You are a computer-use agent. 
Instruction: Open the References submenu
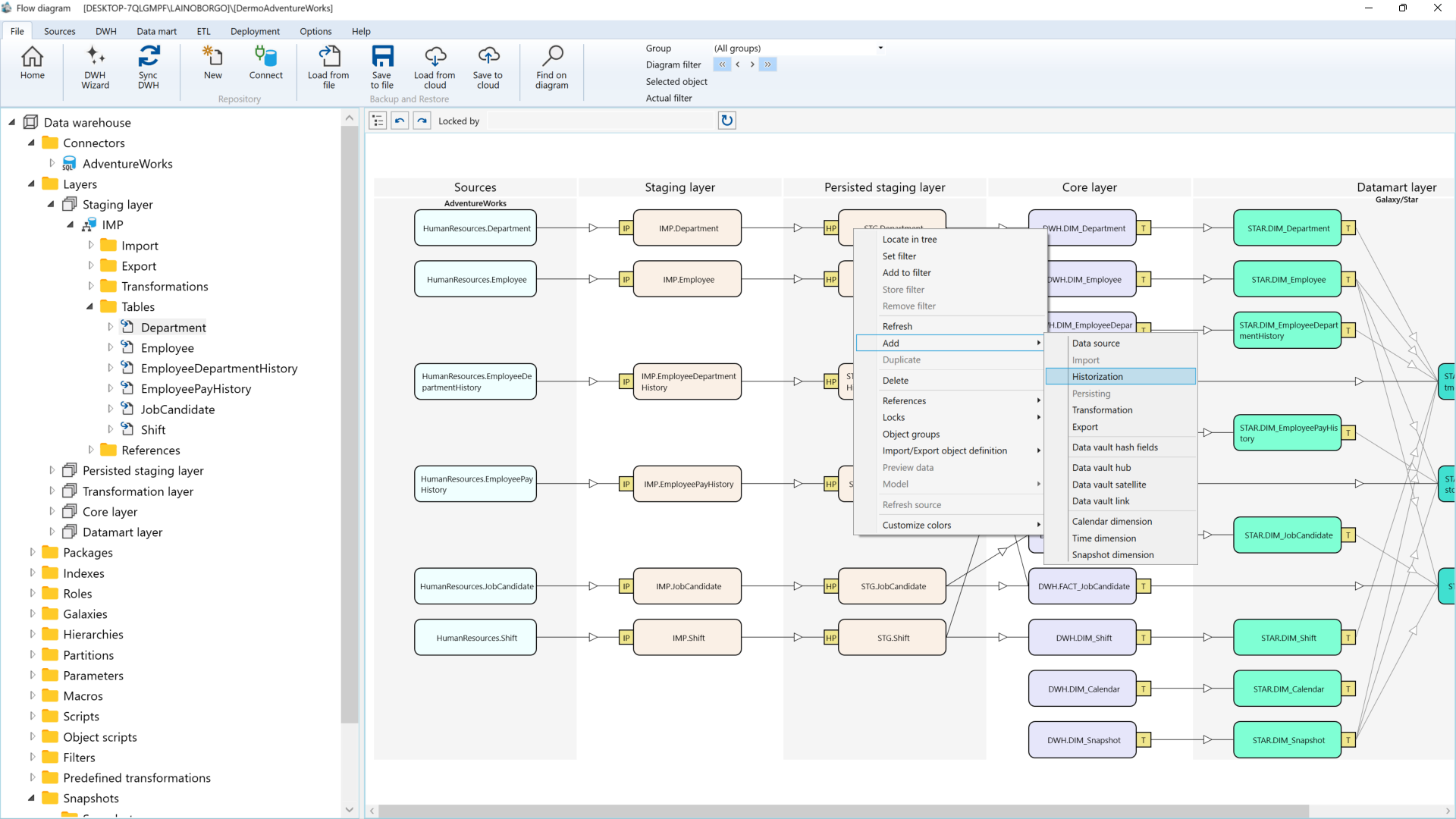949,400
